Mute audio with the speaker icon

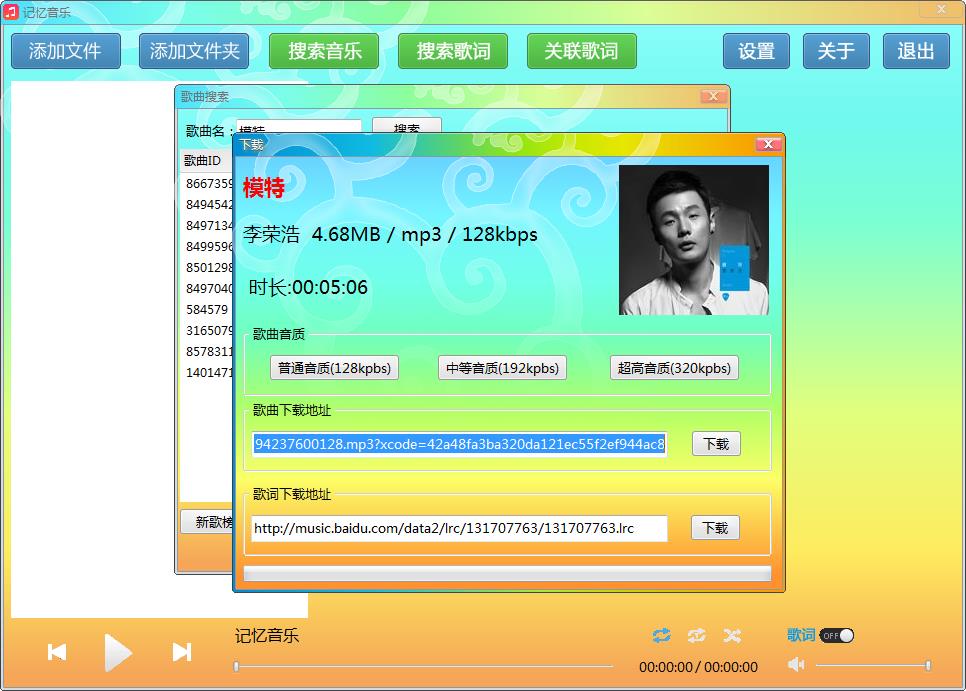coord(796,665)
